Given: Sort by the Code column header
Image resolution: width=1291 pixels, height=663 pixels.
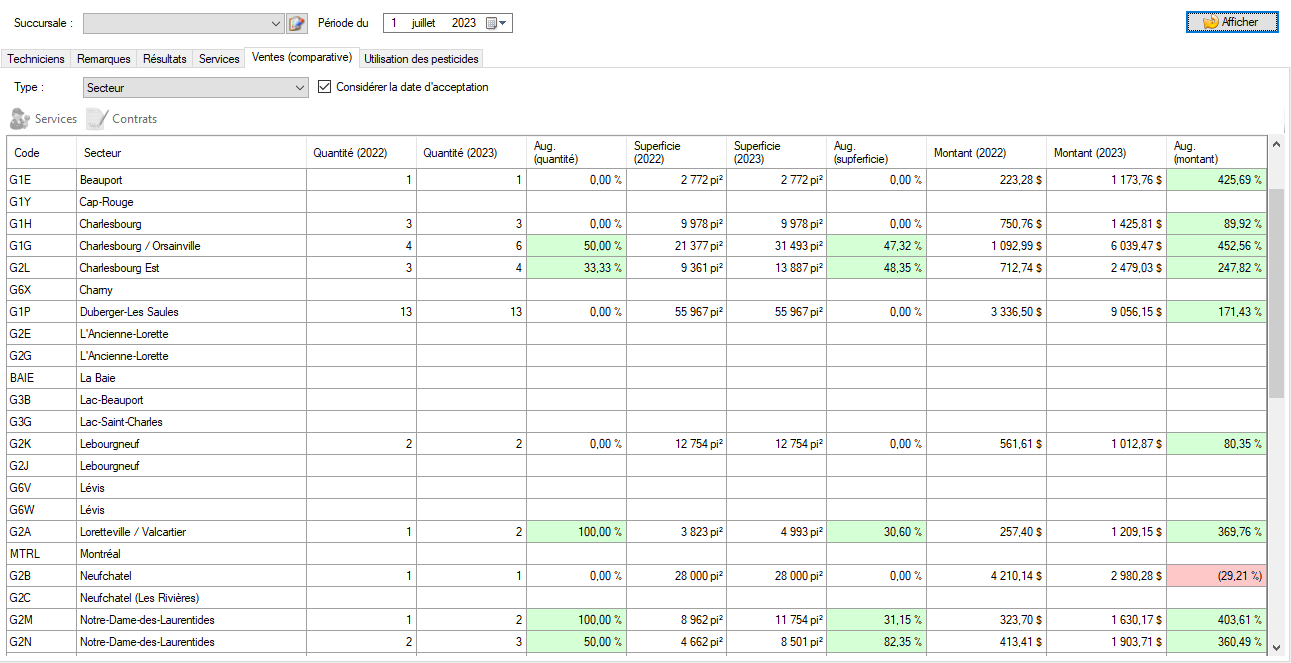Looking at the screenshot, I should (41, 153).
